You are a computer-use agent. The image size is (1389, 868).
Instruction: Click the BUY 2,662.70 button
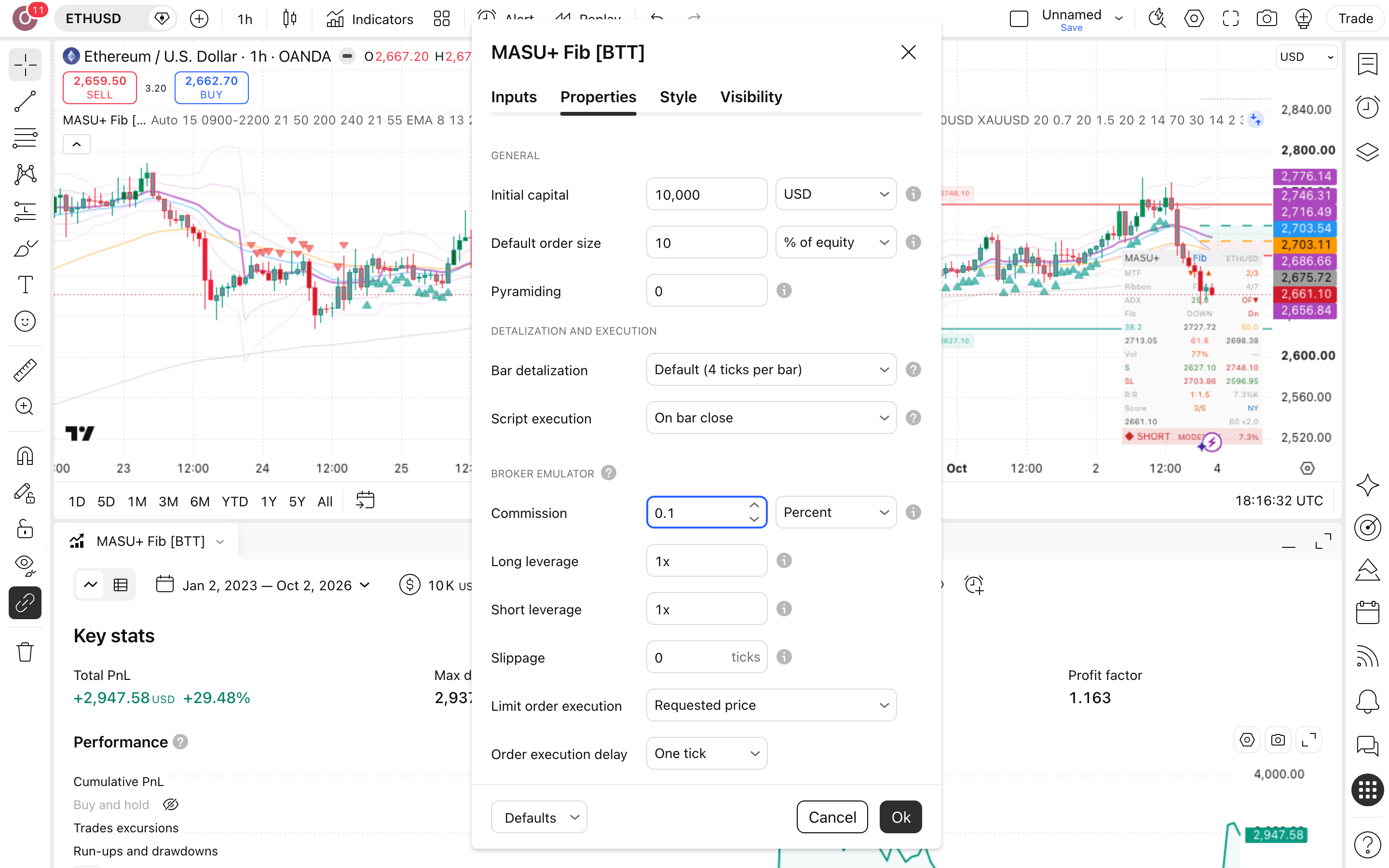(x=211, y=87)
